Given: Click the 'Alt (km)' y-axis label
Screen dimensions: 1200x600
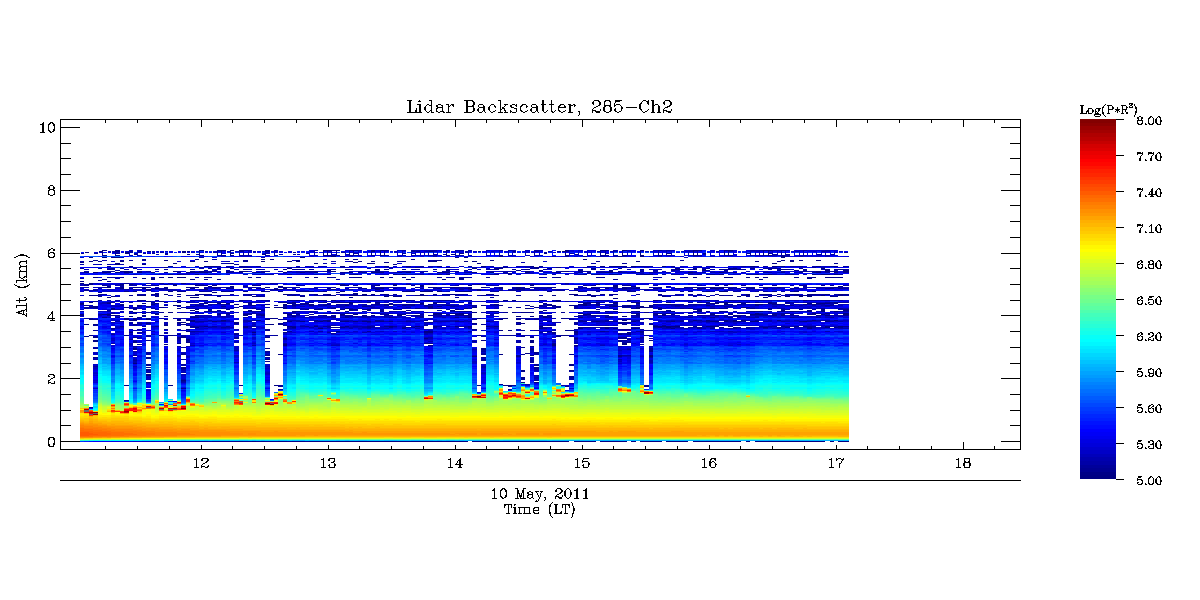Looking at the screenshot, I should point(23,284).
